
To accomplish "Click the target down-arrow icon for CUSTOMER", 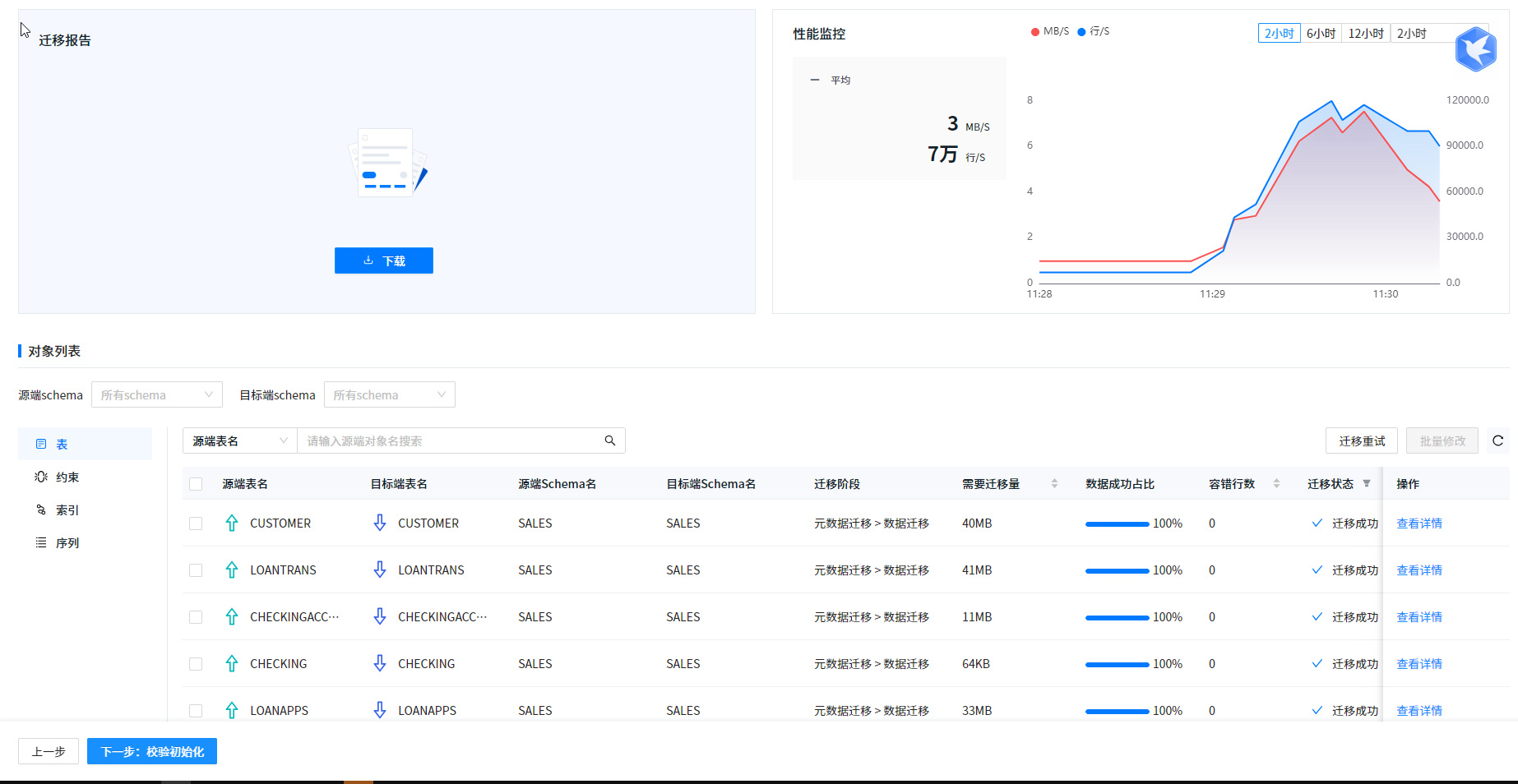I will pyautogui.click(x=380, y=523).
